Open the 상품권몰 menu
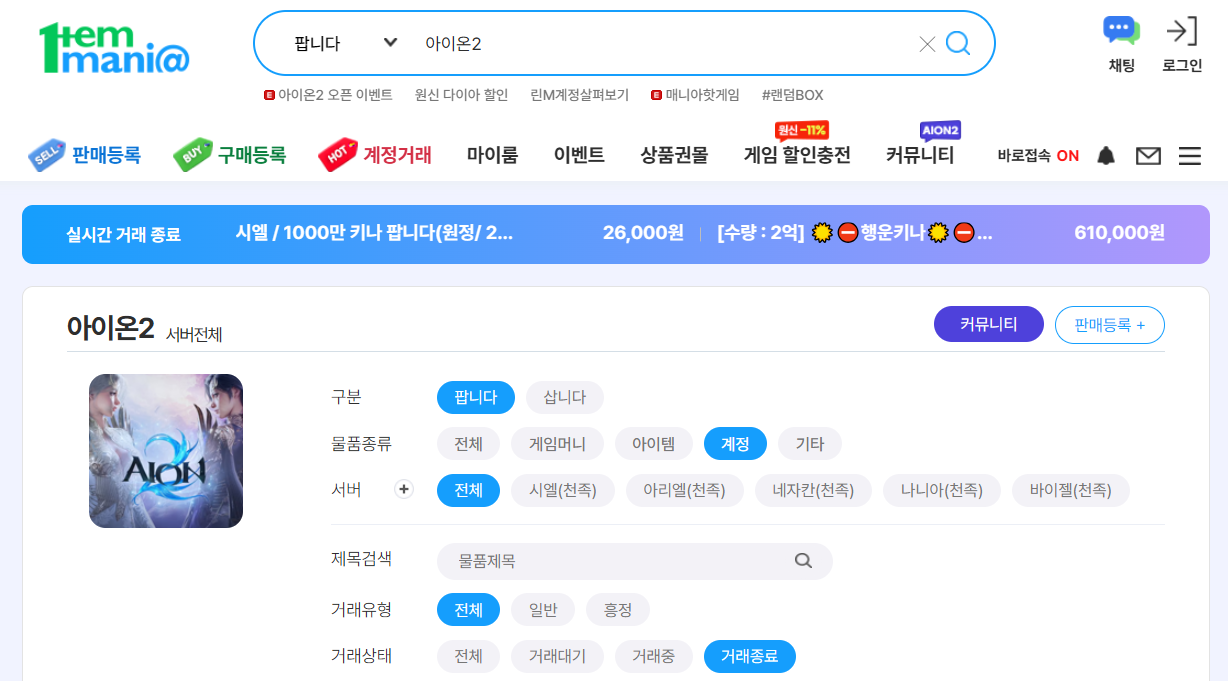This screenshot has width=1228, height=681. click(x=674, y=156)
